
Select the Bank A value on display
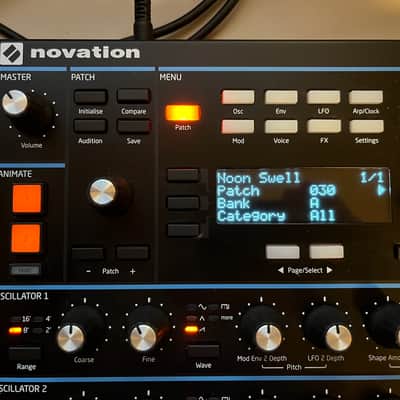(x=315, y=203)
